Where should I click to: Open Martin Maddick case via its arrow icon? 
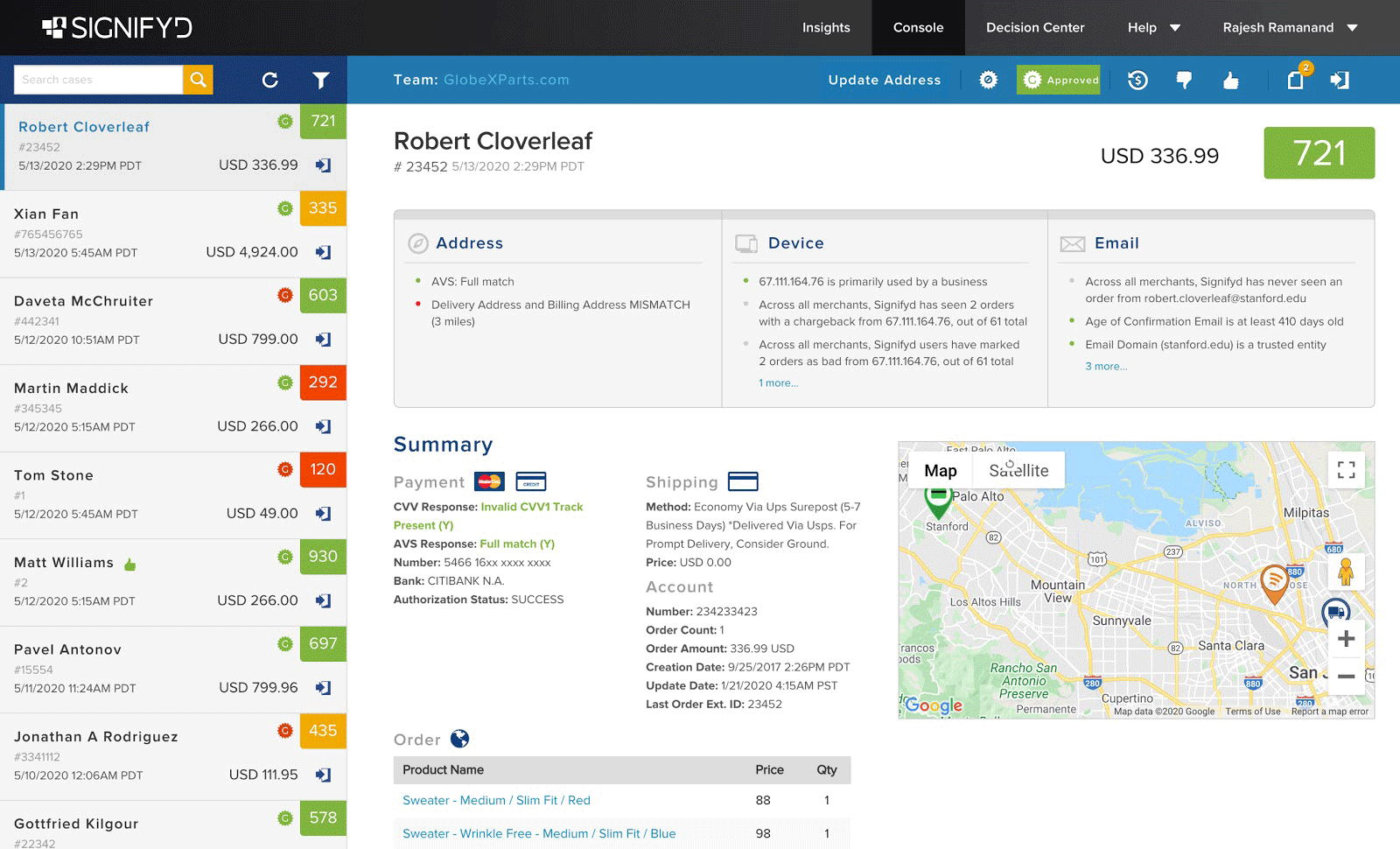point(323,426)
